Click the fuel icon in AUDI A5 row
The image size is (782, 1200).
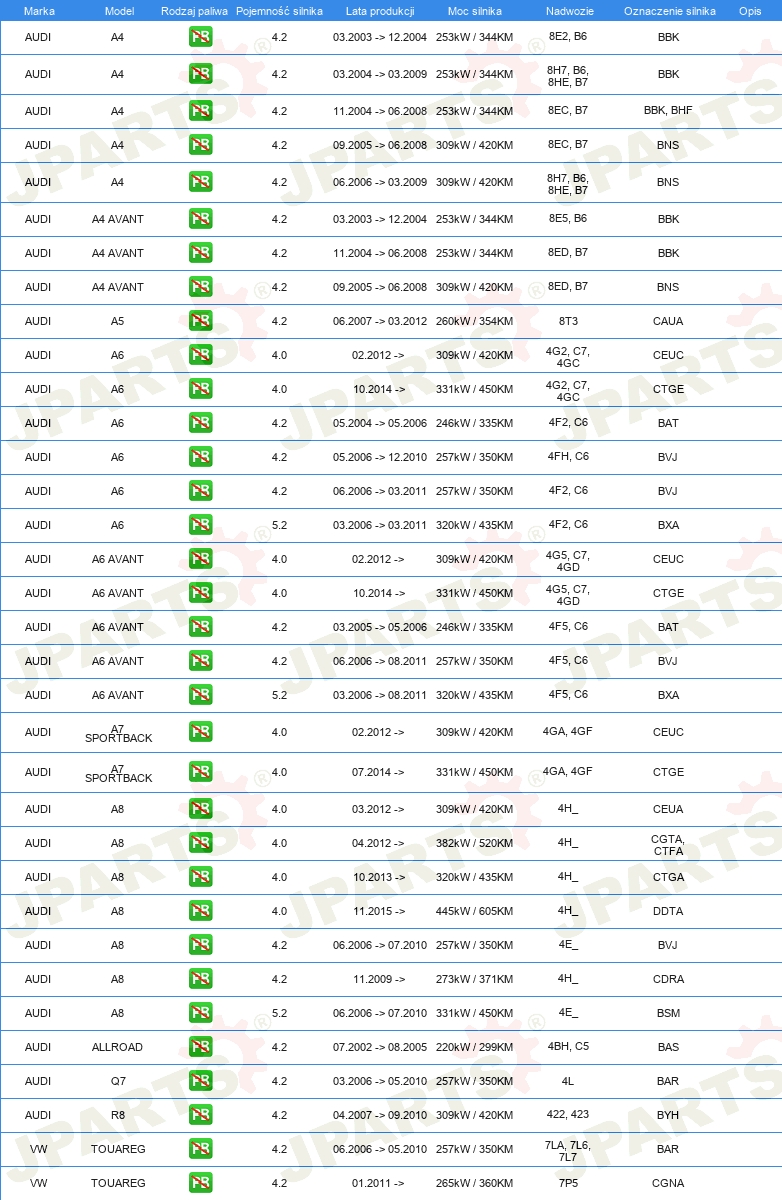(201, 321)
